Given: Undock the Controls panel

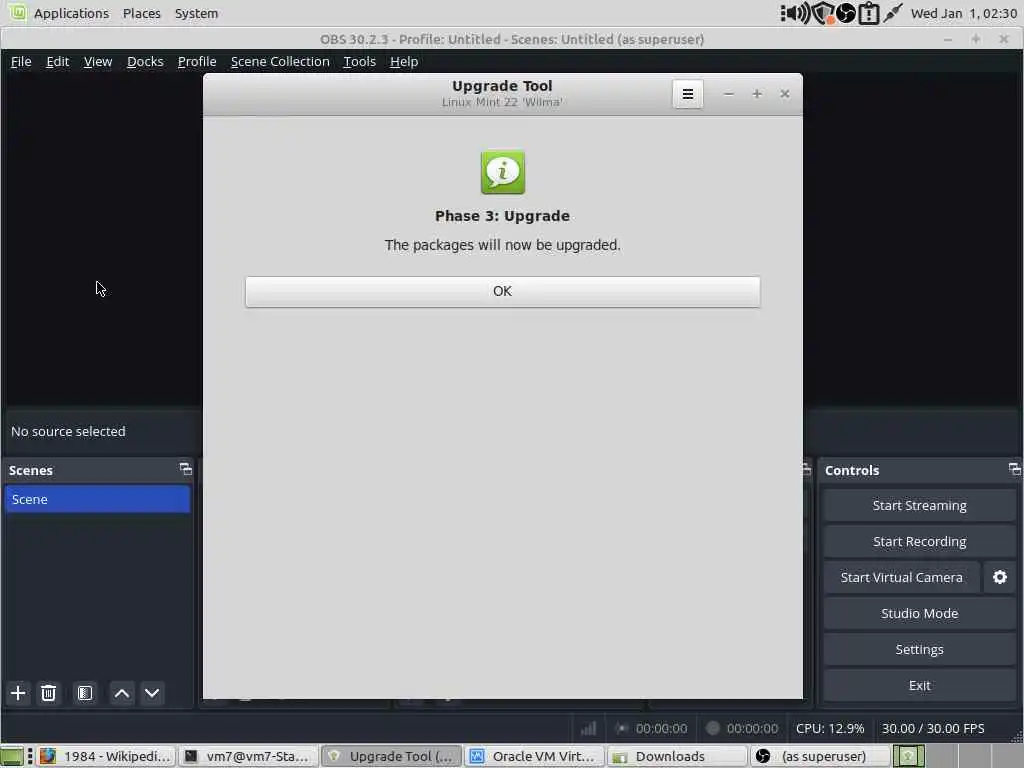Looking at the screenshot, I should coord(1014,469).
